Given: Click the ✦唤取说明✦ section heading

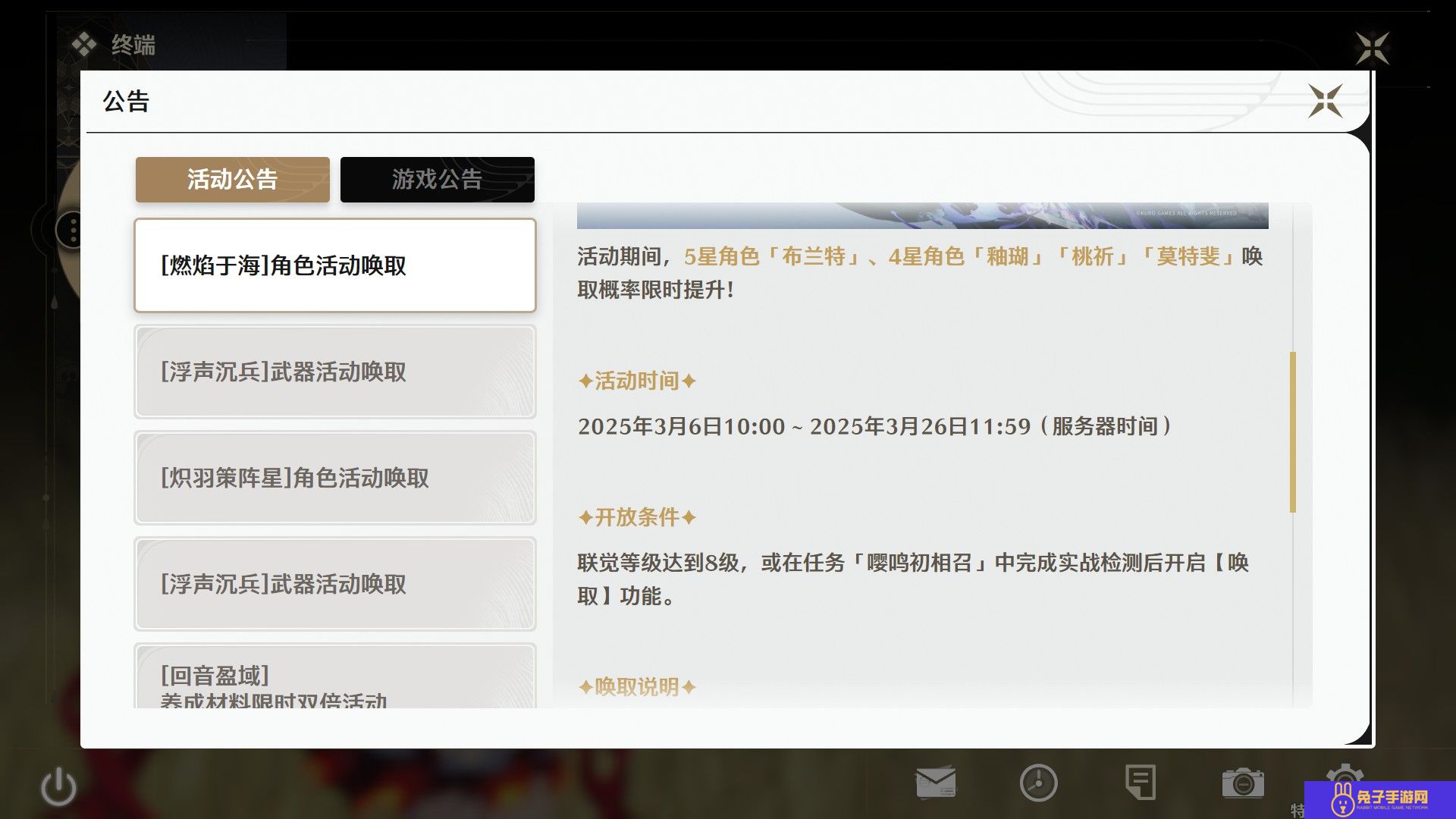Looking at the screenshot, I should [x=637, y=687].
